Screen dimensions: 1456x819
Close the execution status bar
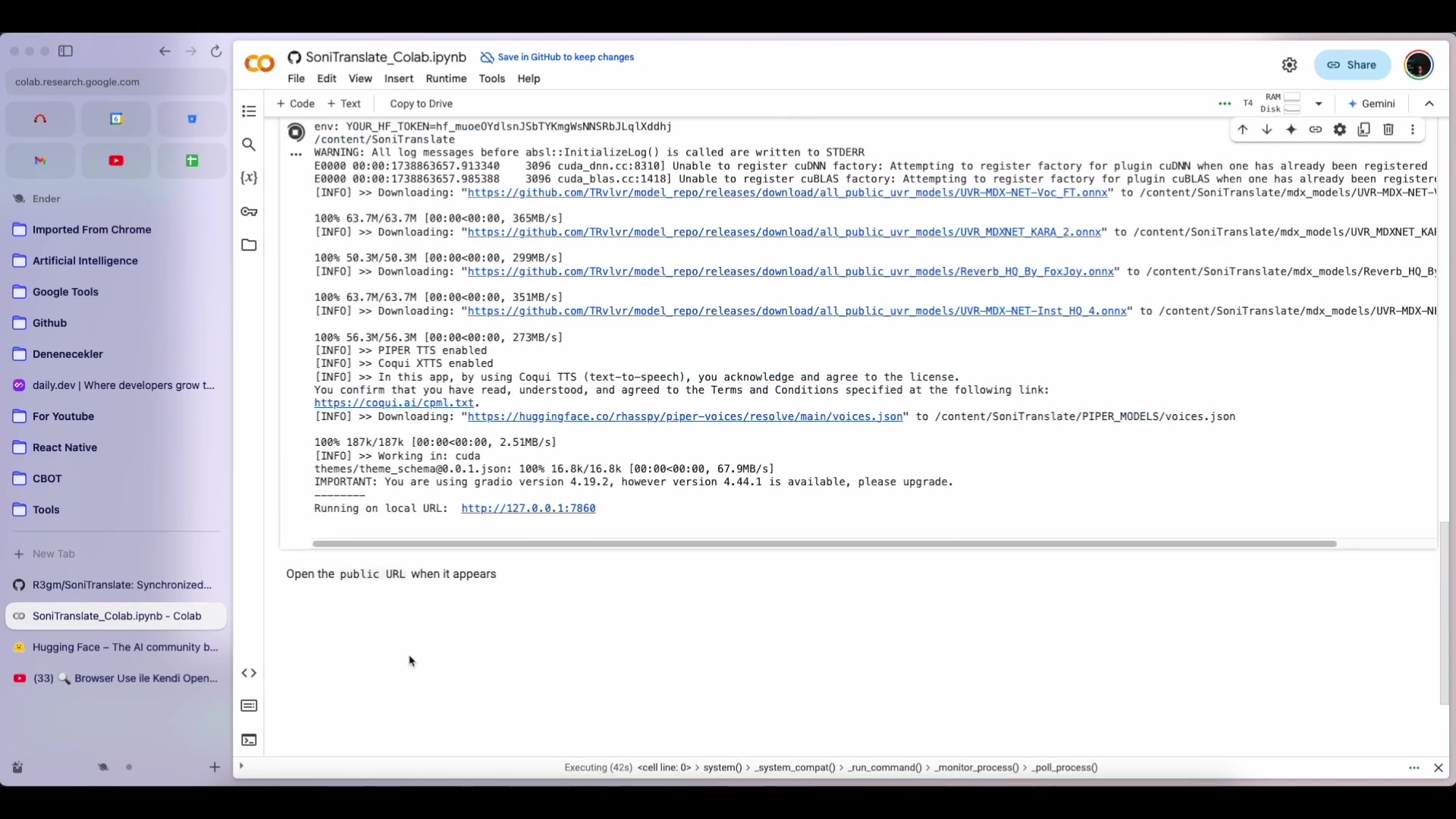1439,768
